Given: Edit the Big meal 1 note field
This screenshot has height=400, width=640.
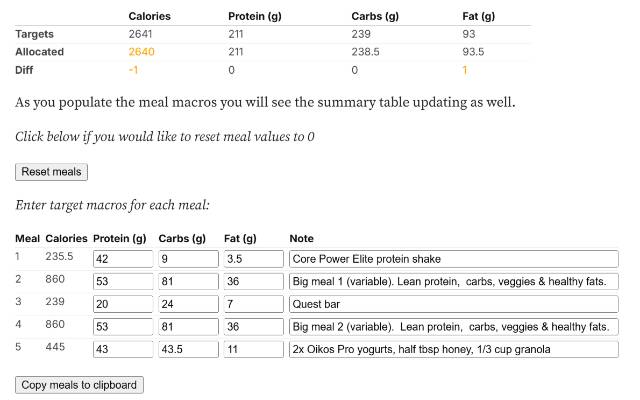Looking at the screenshot, I should click(x=454, y=282).
